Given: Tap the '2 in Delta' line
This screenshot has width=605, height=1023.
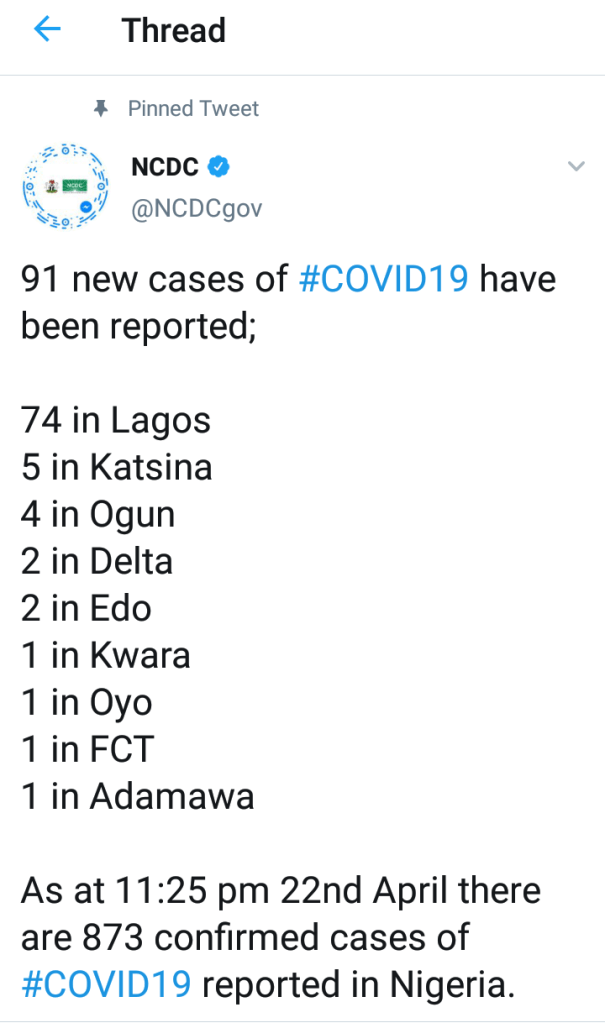Looking at the screenshot, I should point(97,562).
